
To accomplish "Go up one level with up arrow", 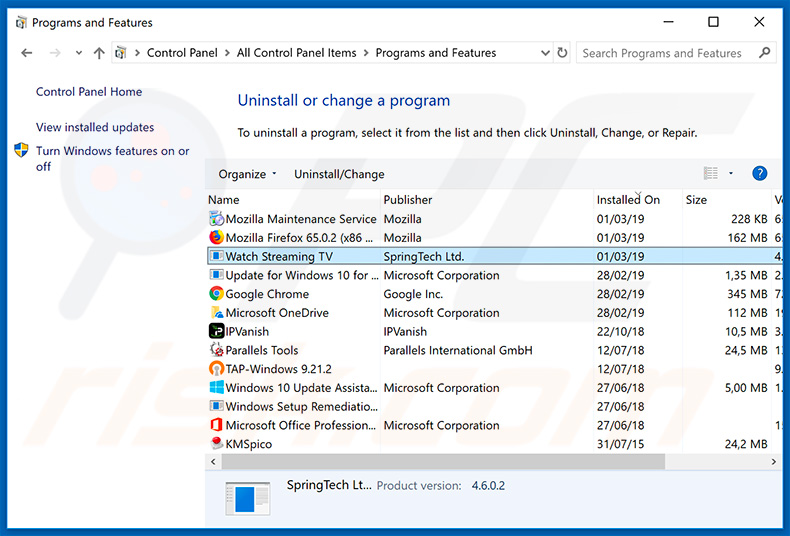I will [99, 52].
